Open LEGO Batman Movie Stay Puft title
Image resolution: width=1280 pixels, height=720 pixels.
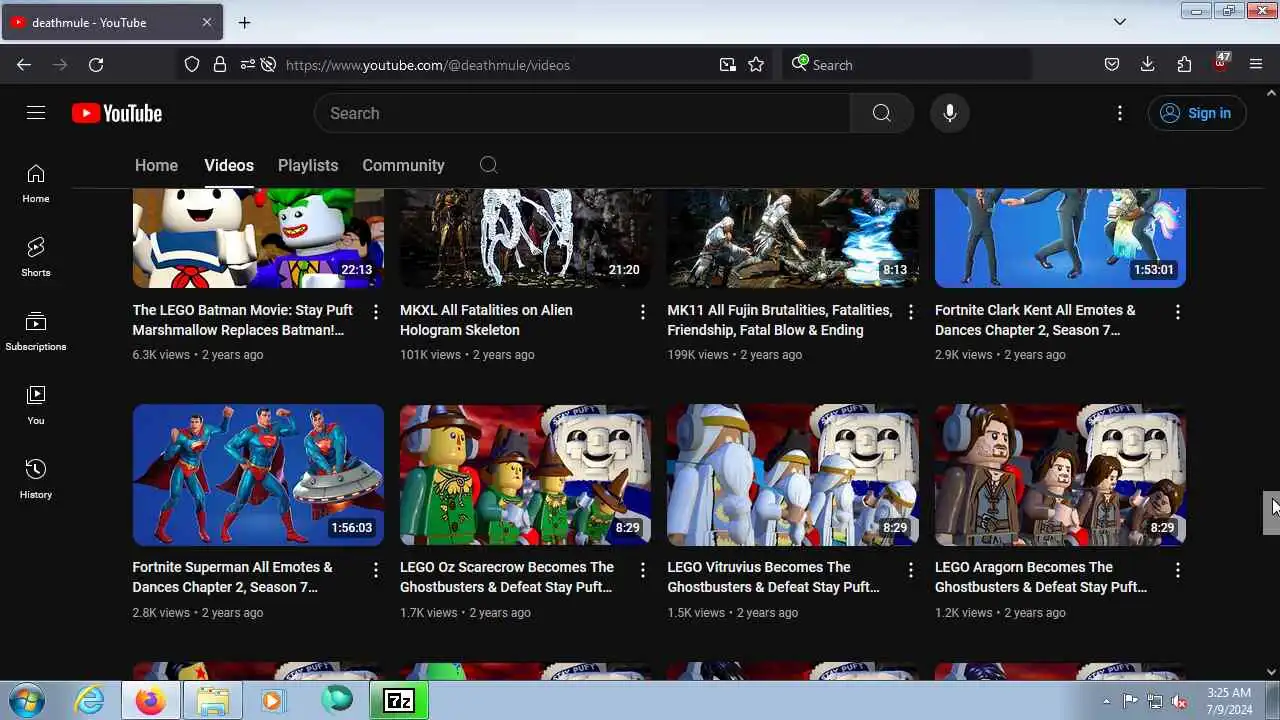(x=242, y=320)
